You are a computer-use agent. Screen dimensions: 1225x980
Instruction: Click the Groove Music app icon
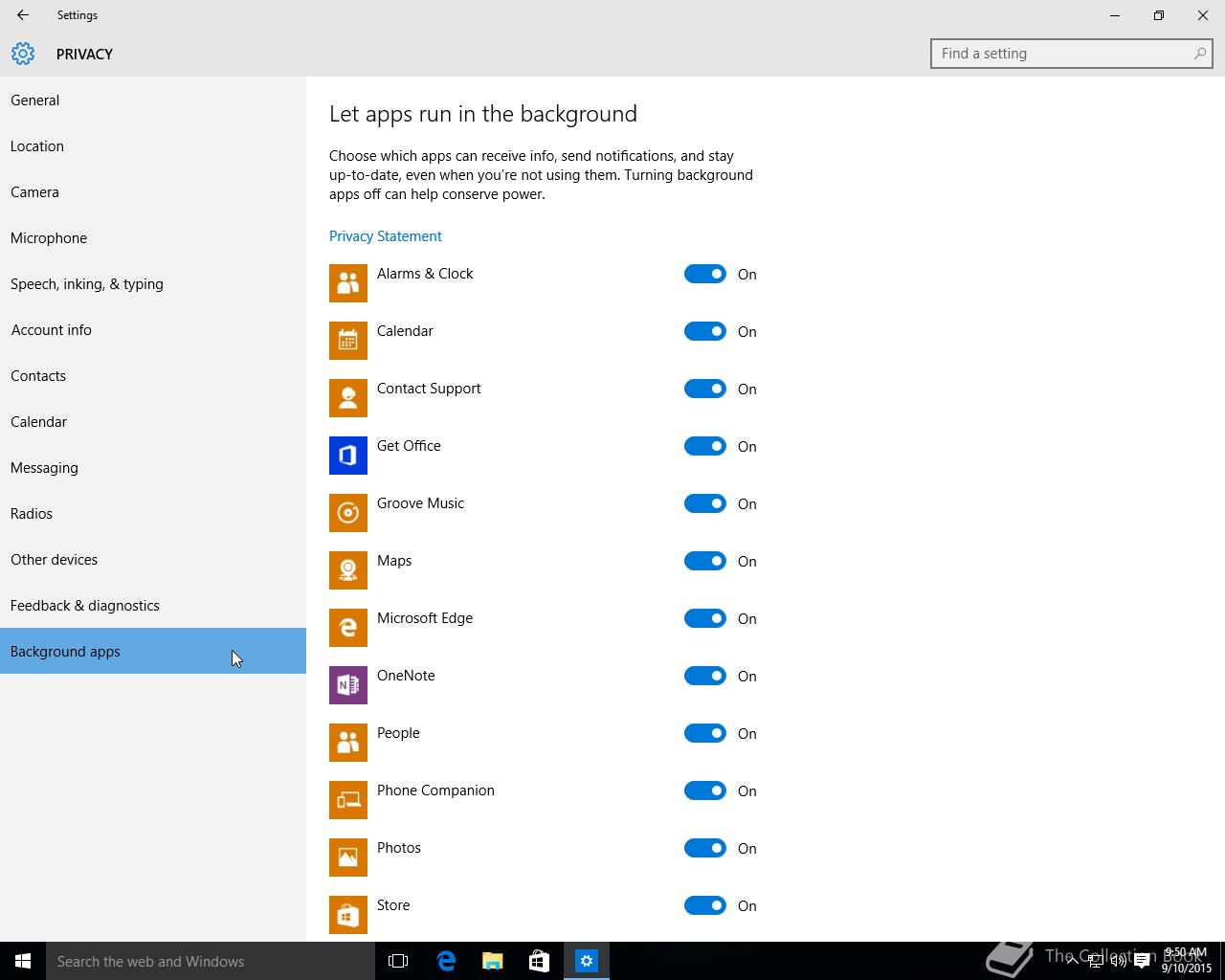pos(348,513)
